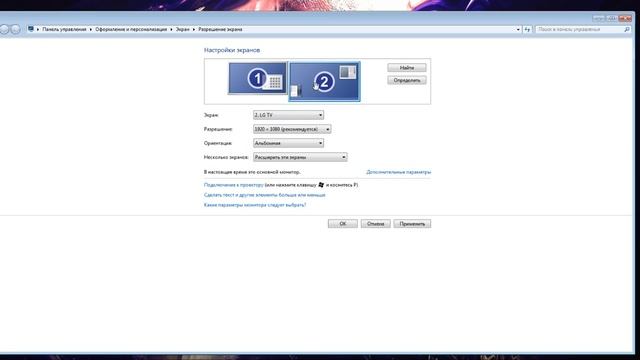
Task: Click the refresh button beside address bar
Action: coord(527,29)
